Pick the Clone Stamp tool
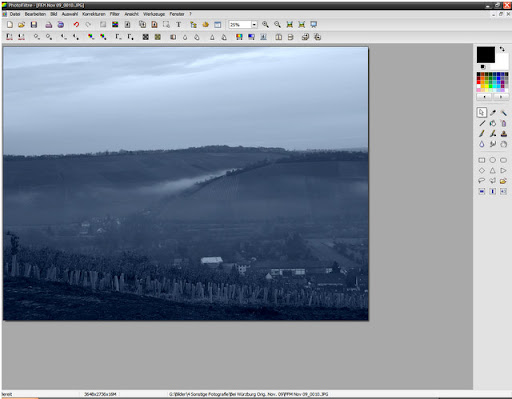This screenshot has width=512, height=399. (503, 134)
